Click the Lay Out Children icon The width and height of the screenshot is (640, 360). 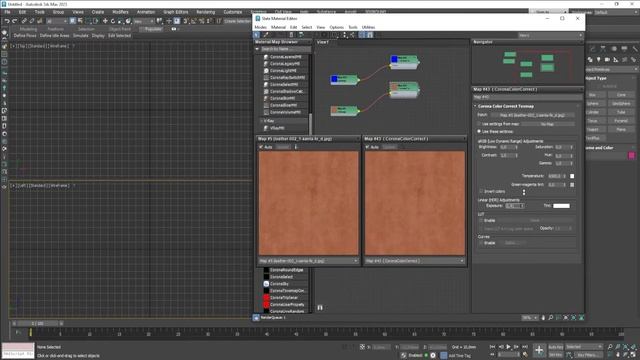[352, 35]
